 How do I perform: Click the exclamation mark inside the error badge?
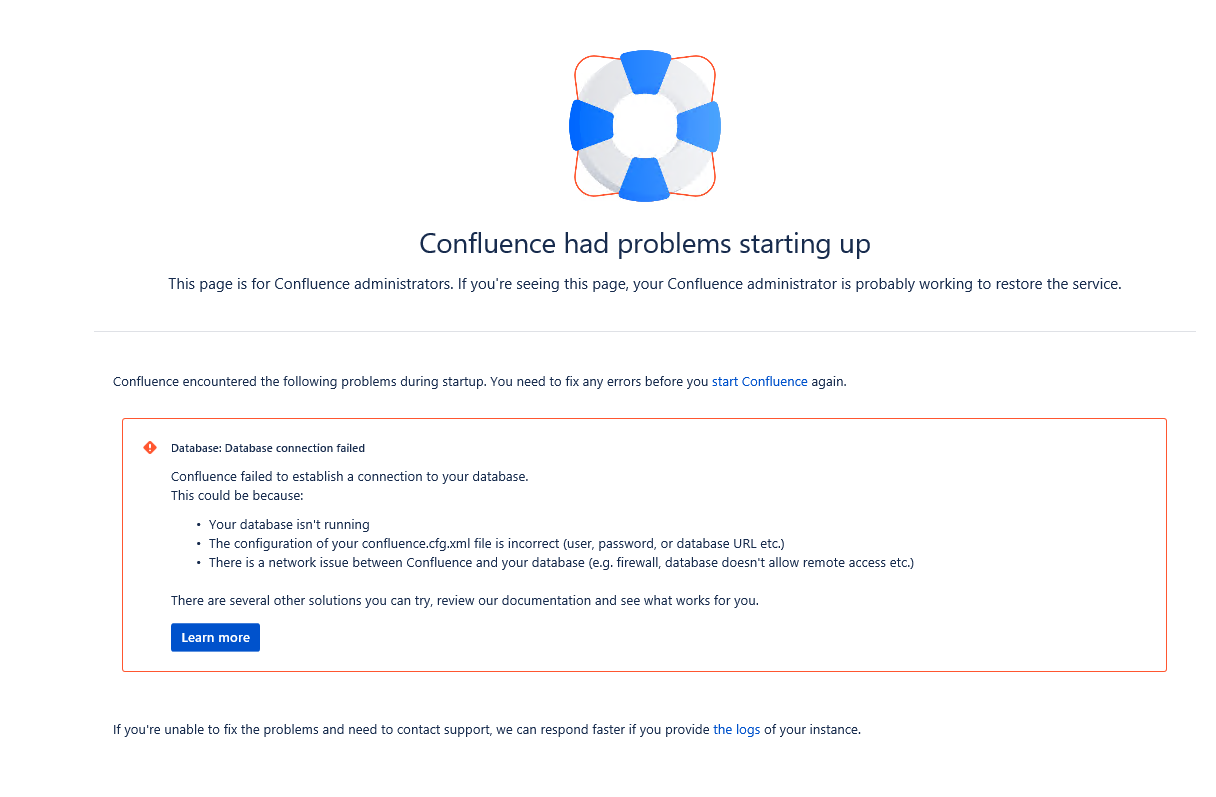point(150,448)
